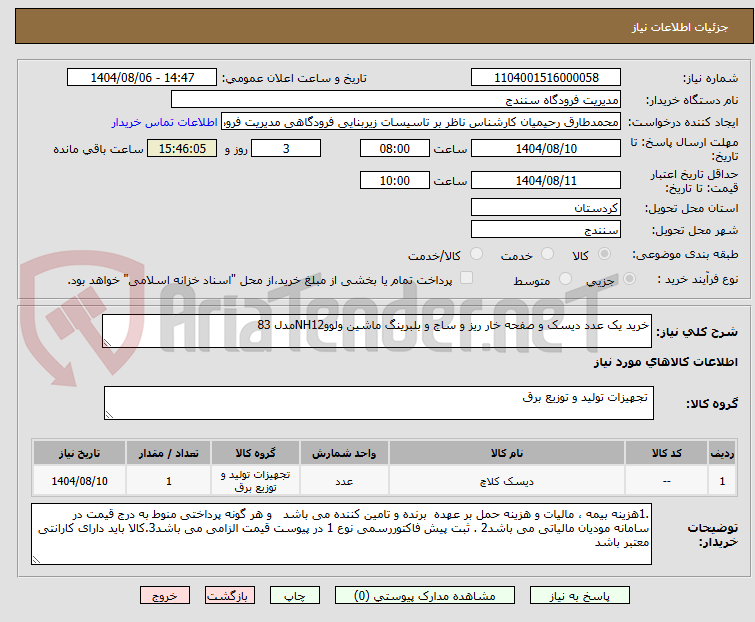Click the ردیف column header

tap(722, 454)
